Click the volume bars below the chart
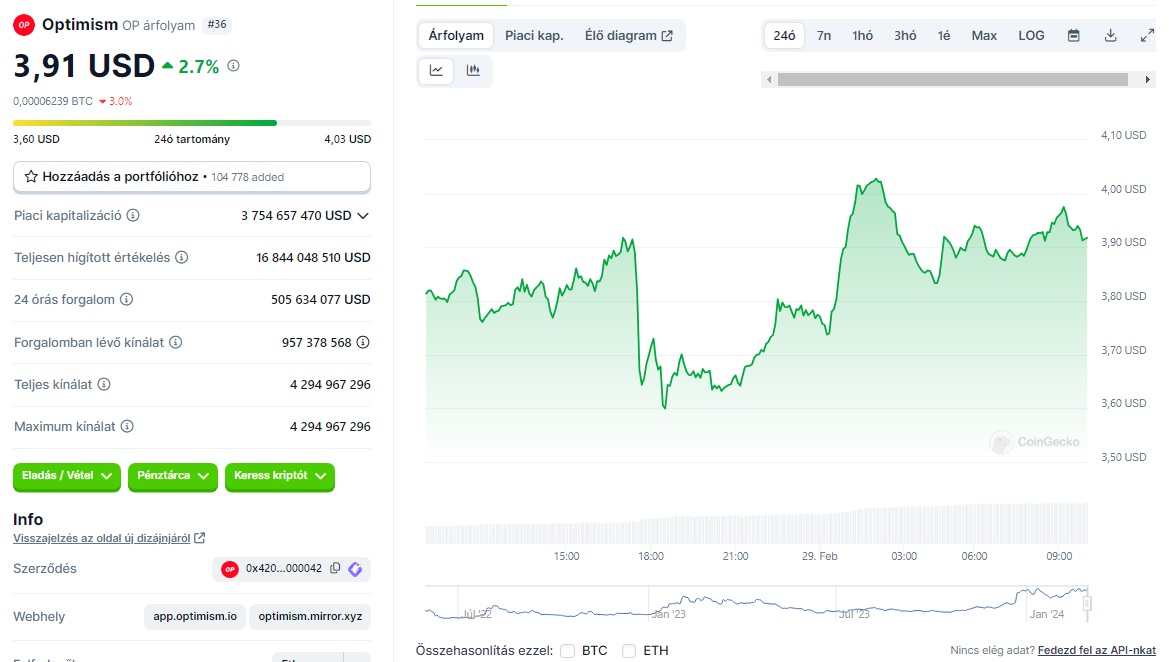This screenshot has height=662, width=1169. point(756,523)
